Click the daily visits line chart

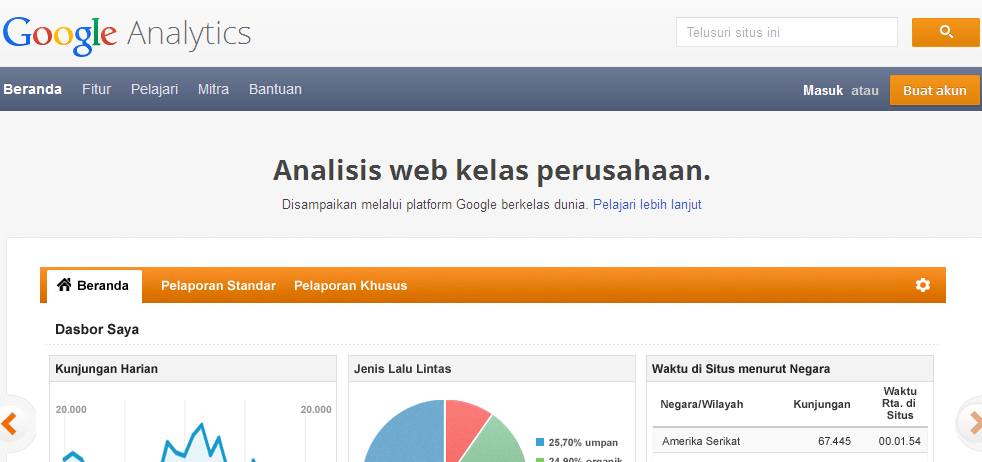tap(194, 432)
